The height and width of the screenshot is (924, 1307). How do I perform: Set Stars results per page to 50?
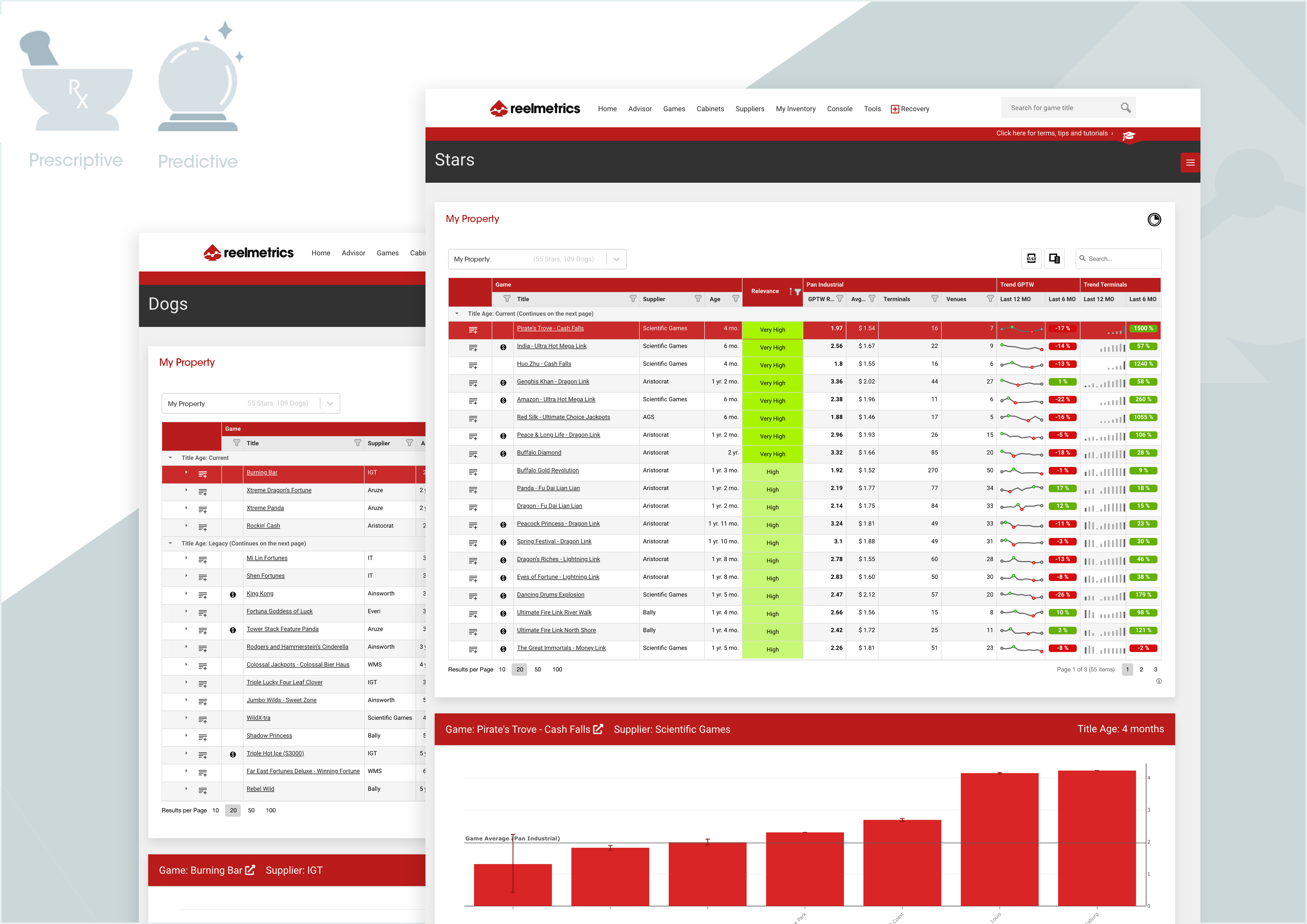537,669
